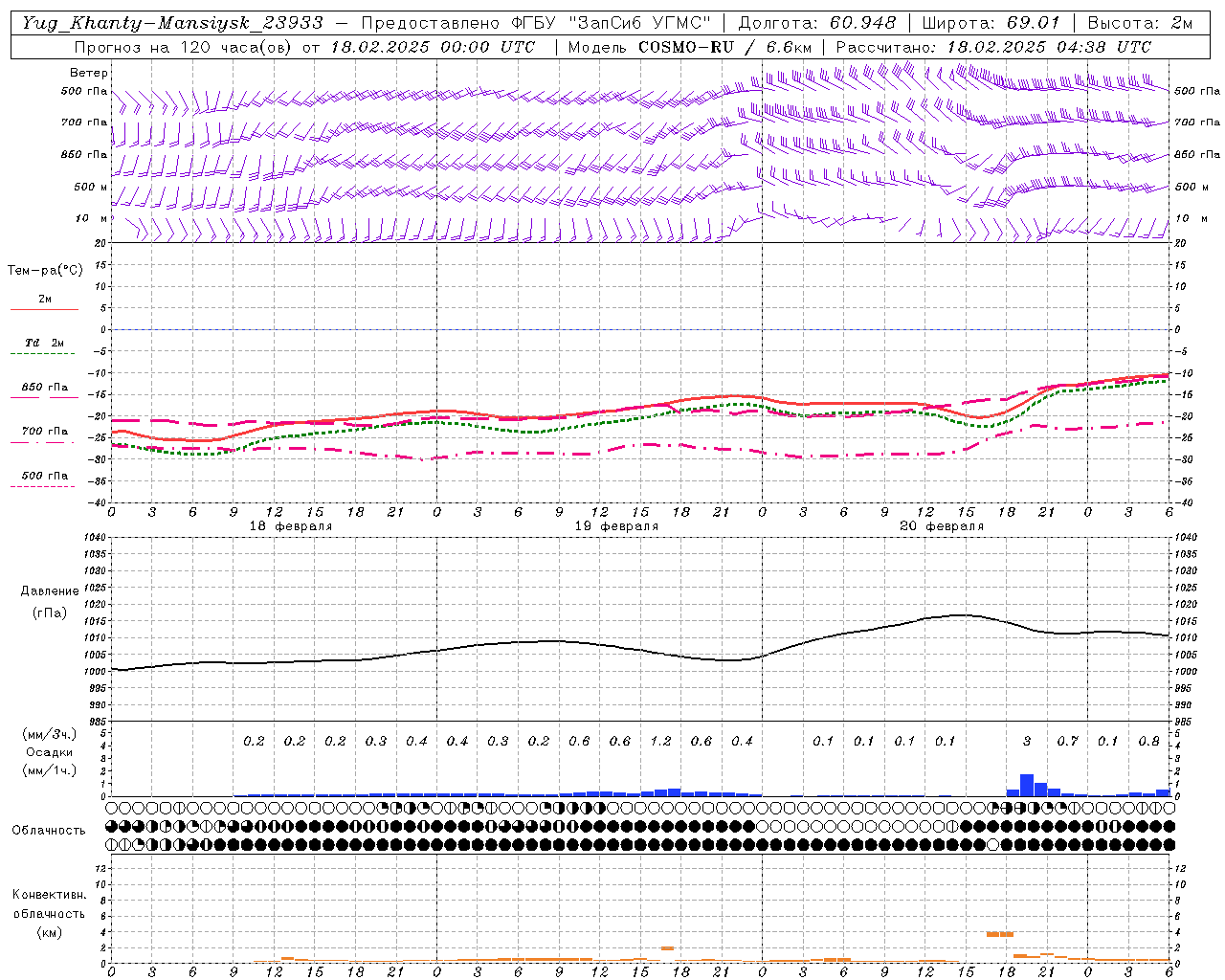The image size is (1225, 980).
Task: Click the (мм/1ч.) precipitation unit label
Action: tap(50, 770)
